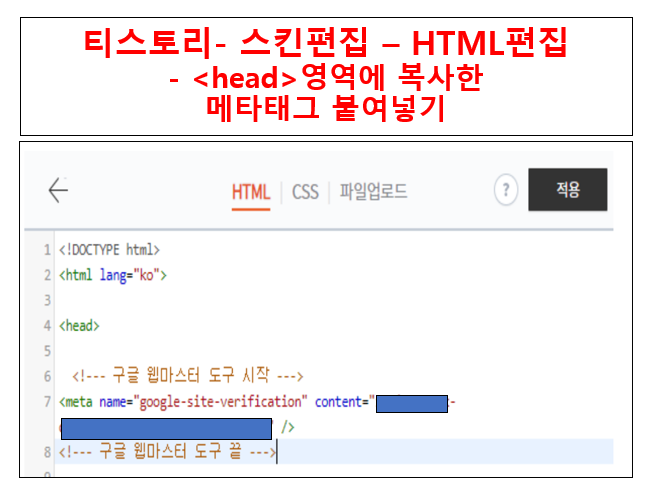
Task: Select the 구글 웹마스터 도구 끝 comment
Action: click(167, 452)
